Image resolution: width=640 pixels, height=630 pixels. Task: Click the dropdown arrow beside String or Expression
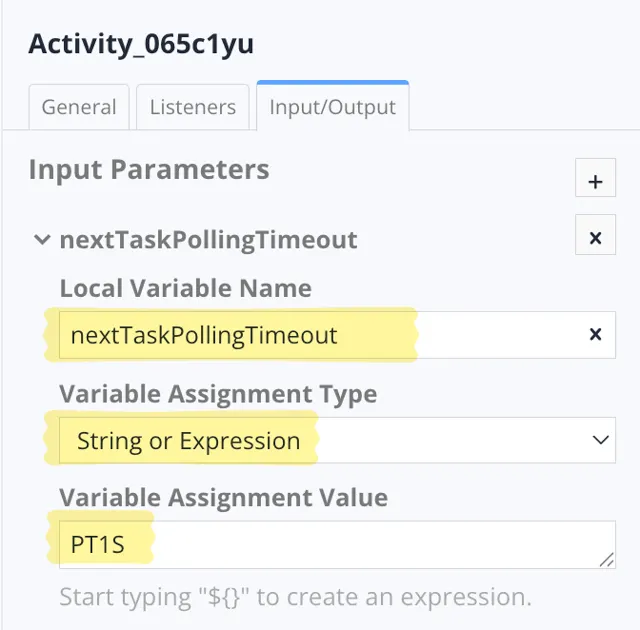(x=600, y=440)
